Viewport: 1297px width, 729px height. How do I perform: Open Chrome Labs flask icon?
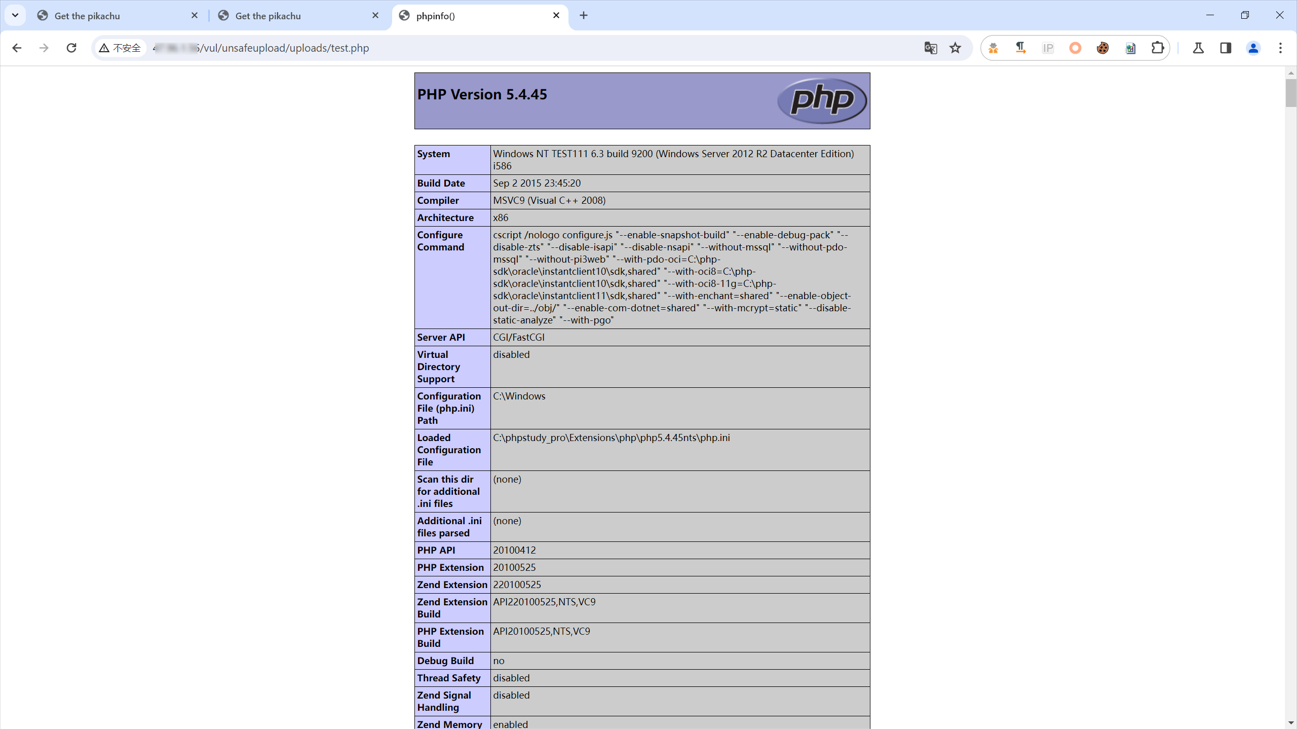coord(1198,48)
